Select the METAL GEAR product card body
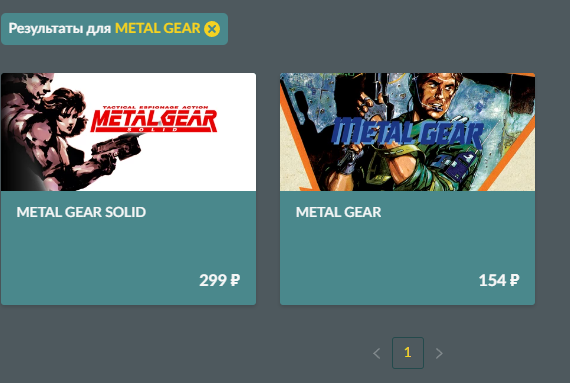This screenshot has width=570, height=383. pyautogui.click(x=407, y=248)
